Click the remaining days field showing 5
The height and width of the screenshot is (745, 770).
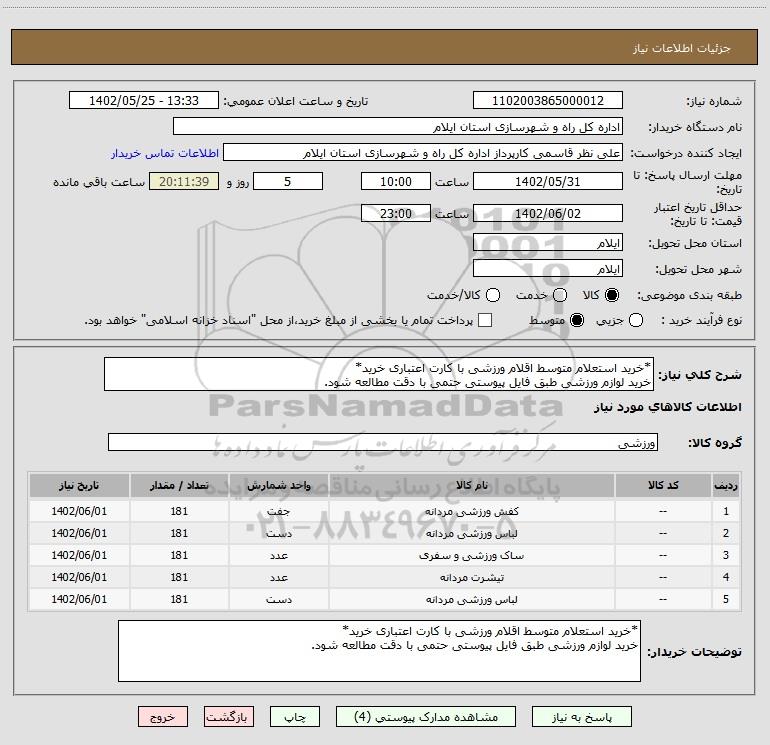(288, 181)
